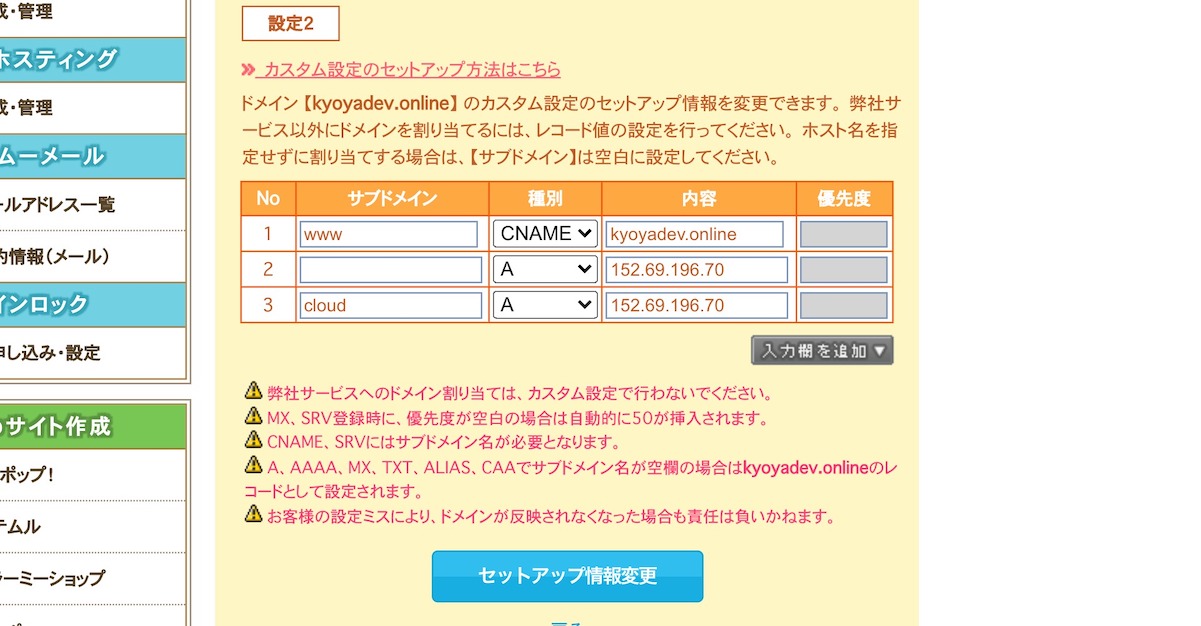Click the cloud subdomain text field
This screenshot has width=1201, height=626.
coord(390,305)
